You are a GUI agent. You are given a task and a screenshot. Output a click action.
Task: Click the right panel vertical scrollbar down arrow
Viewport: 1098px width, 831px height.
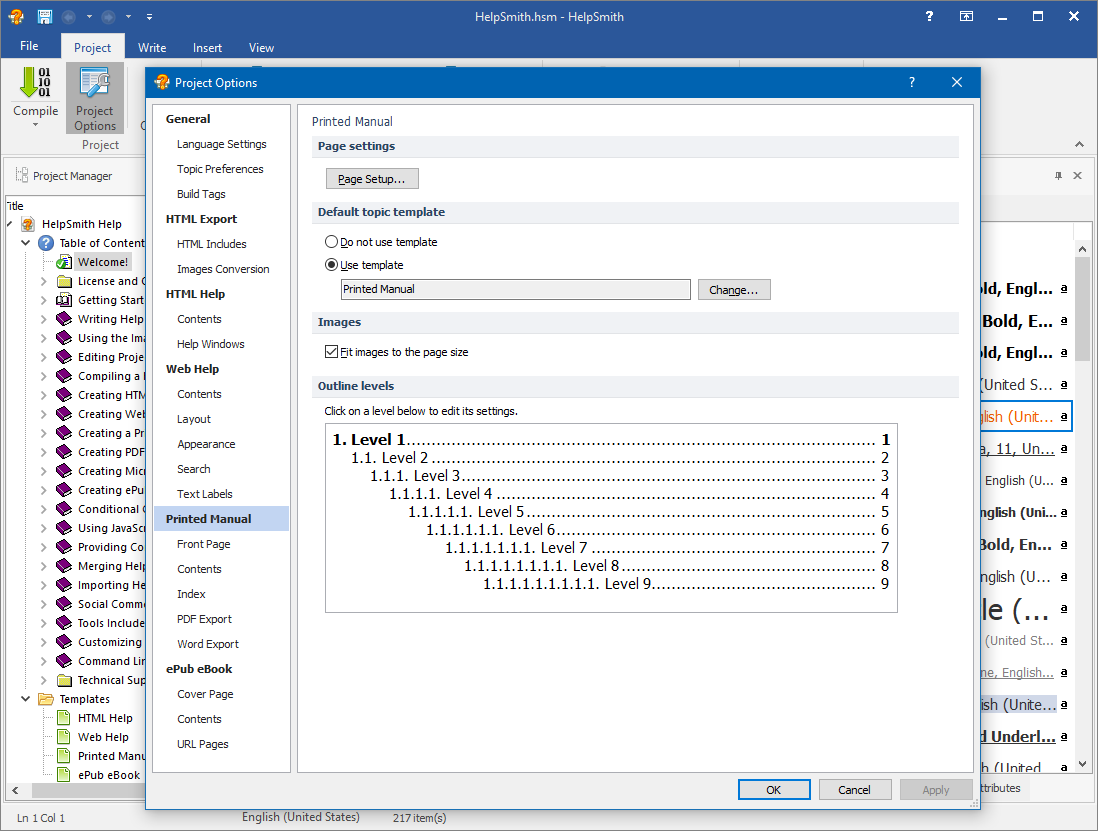(x=1082, y=764)
